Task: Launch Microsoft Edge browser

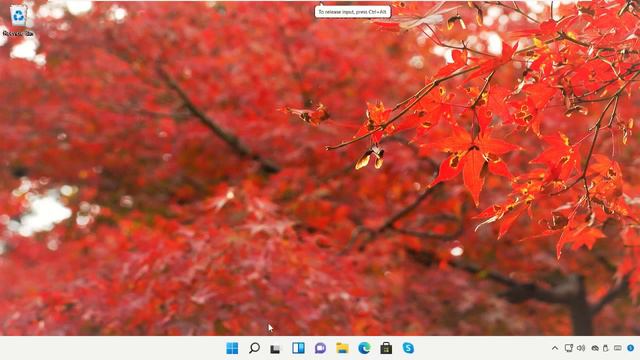Action: (x=364, y=348)
